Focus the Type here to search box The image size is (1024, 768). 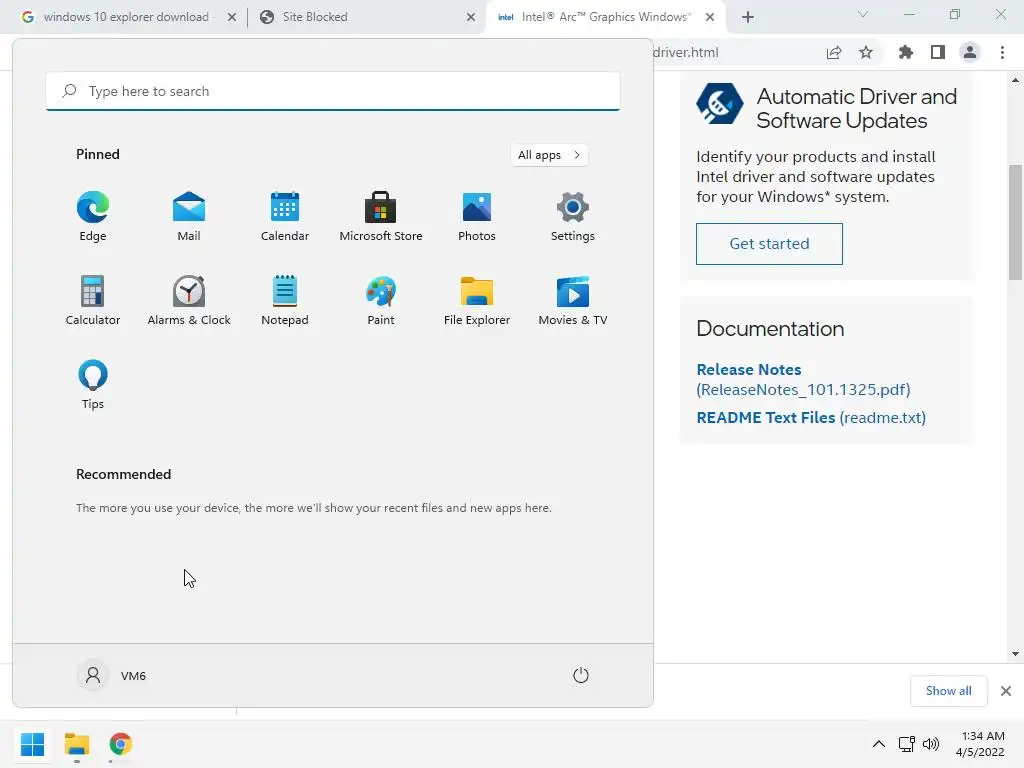[333, 91]
